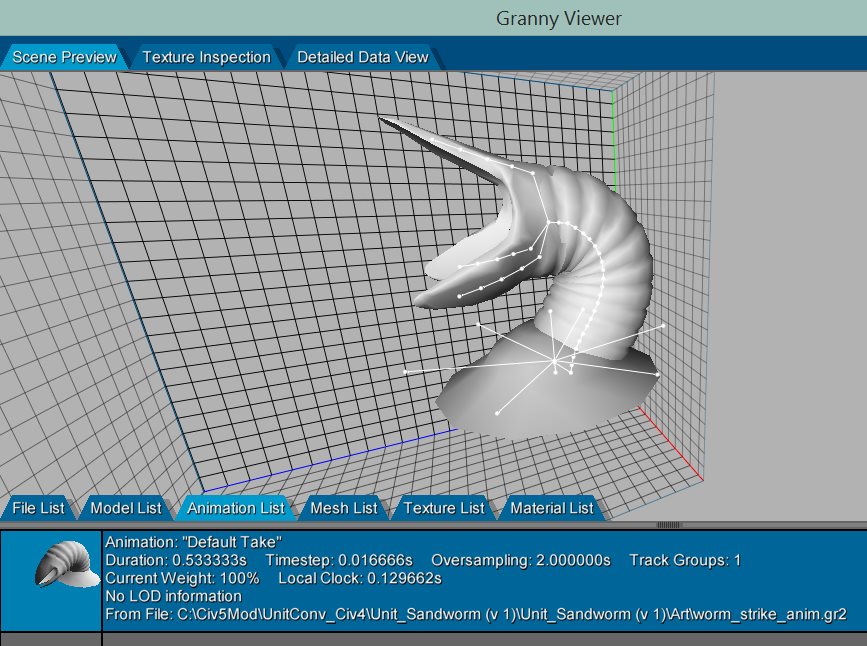This screenshot has height=646, width=867.
Task: Click the Granny Viewer window title
Action: 558,18
